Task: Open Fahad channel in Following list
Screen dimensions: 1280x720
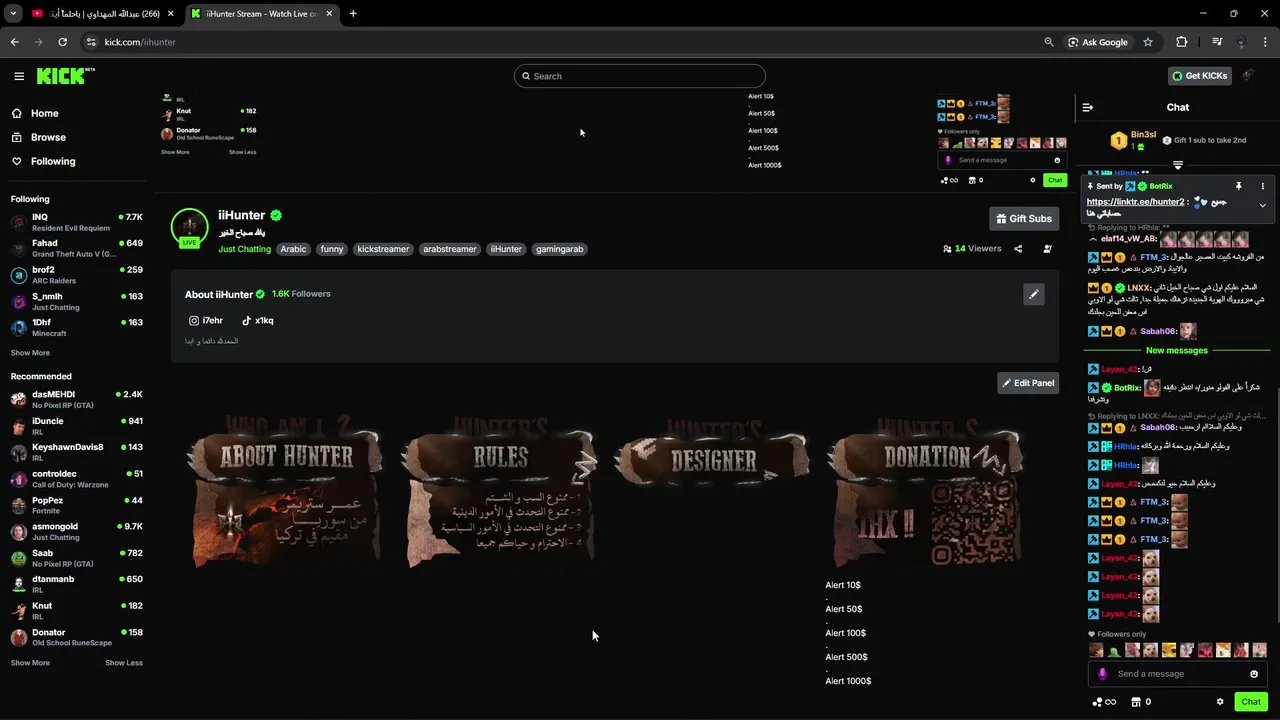Action: click(x=77, y=248)
